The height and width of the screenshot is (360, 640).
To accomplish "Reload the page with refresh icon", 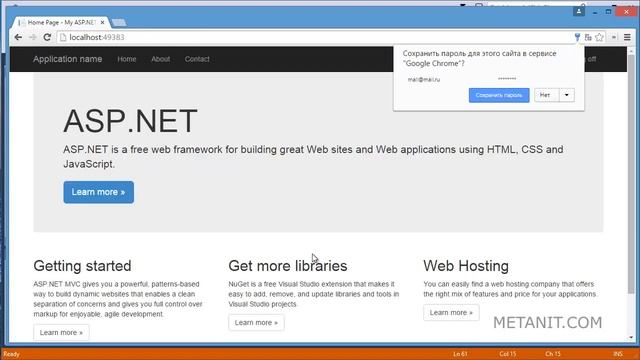I will point(47,37).
